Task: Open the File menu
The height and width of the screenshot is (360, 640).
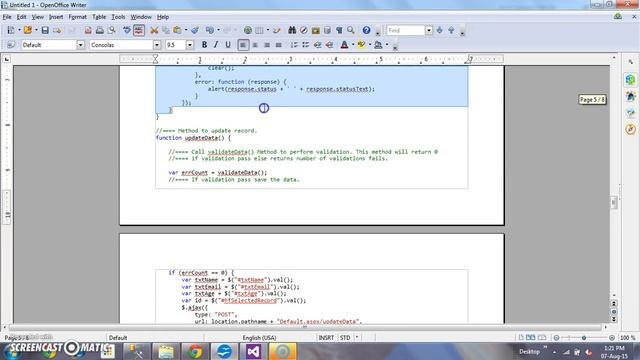Action: click(x=7, y=17)
